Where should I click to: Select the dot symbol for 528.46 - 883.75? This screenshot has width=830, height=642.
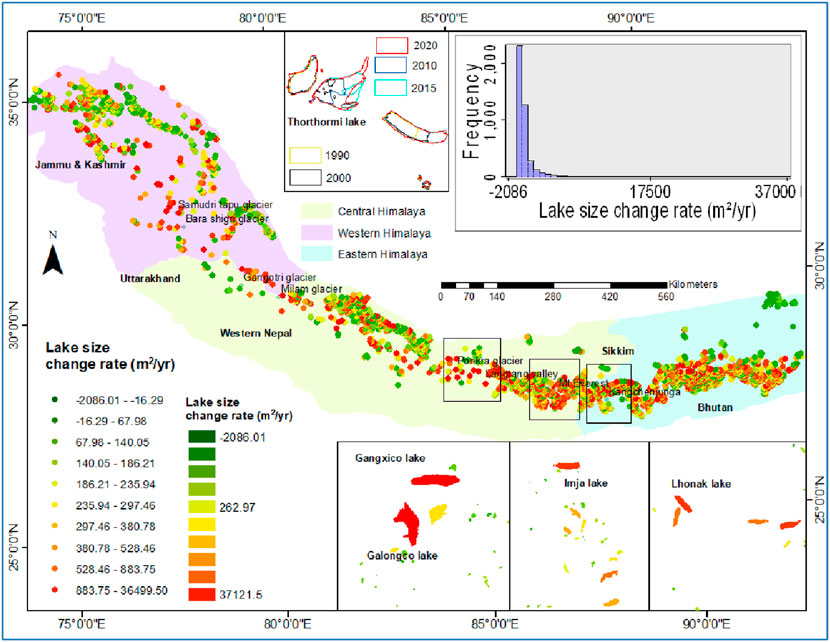tap(56, 569)
